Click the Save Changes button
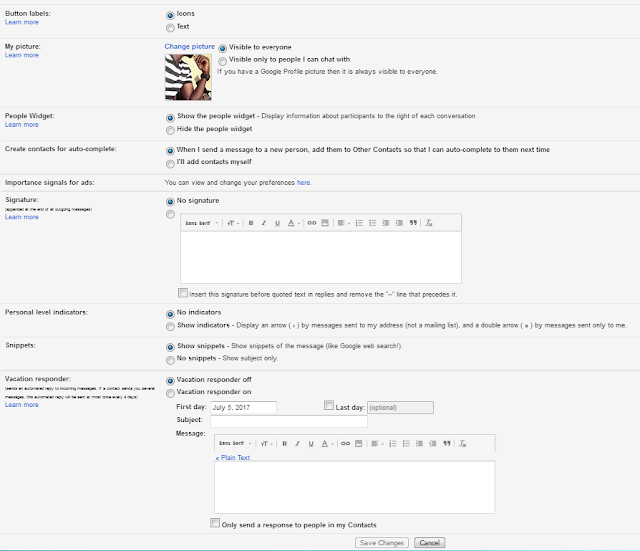Viewport: 640px width, 551px height. [x=382, y=542]
